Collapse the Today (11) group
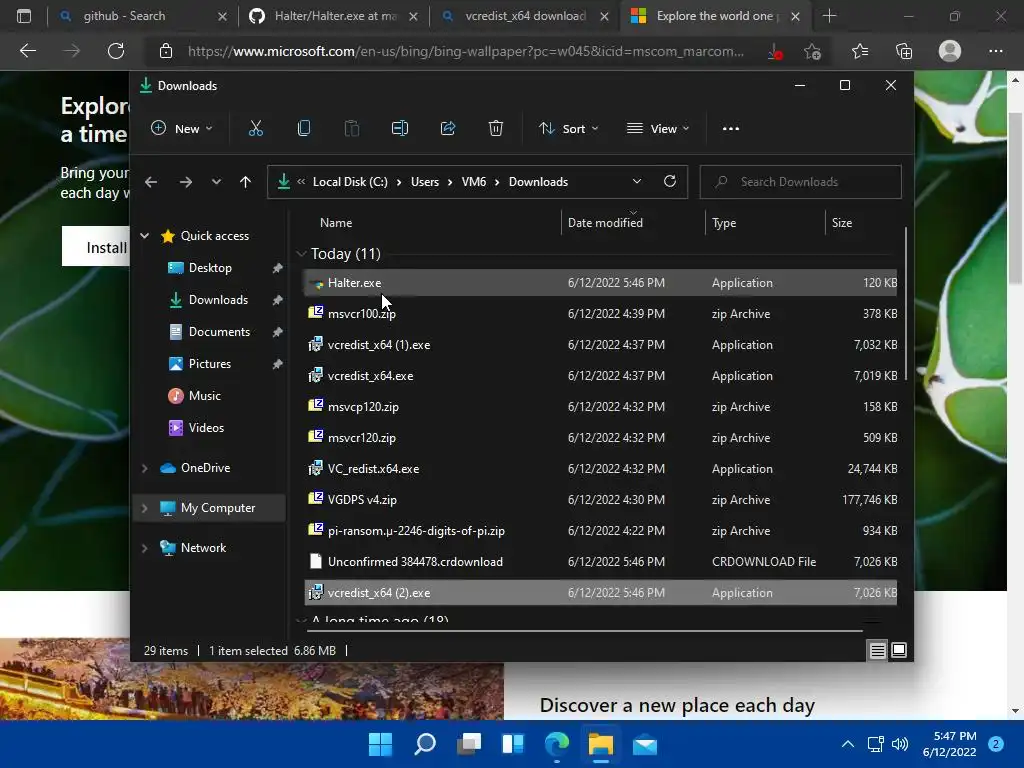 pyautogui.click(x=301, y=253)
